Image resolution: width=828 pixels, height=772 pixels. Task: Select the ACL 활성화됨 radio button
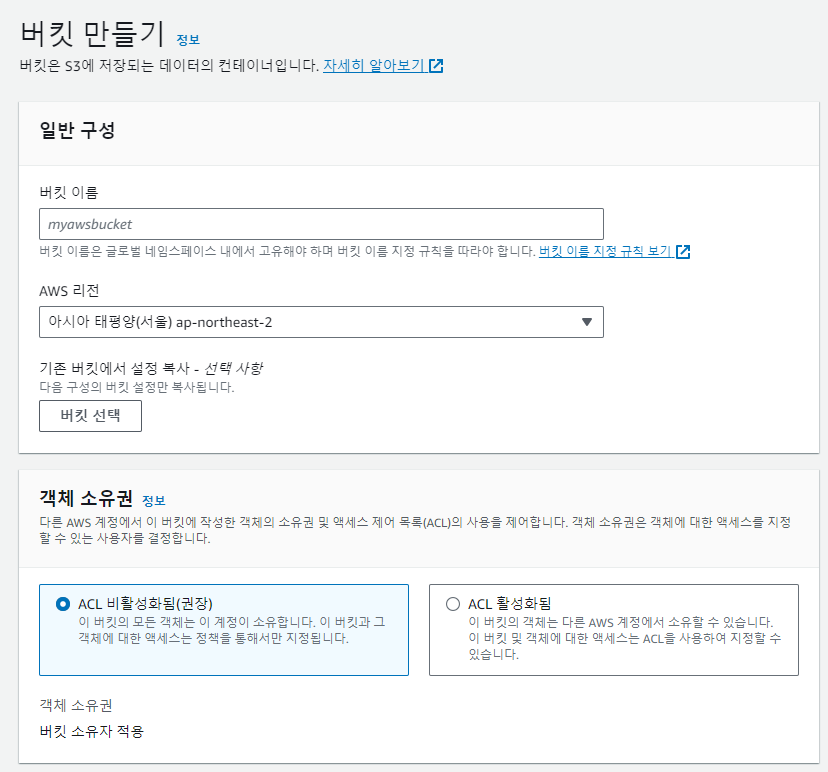coord(453,604)
